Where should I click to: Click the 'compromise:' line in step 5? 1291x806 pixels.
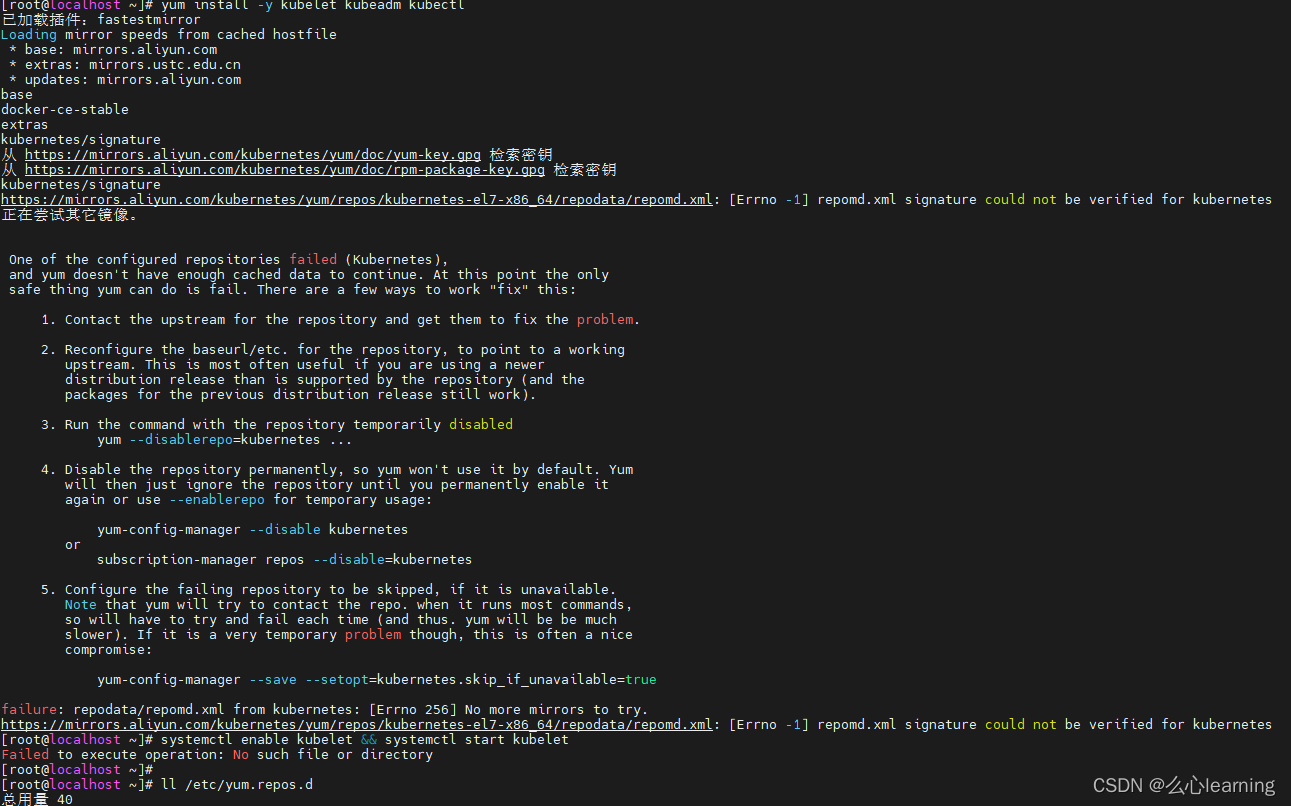[x=109, y=650]
